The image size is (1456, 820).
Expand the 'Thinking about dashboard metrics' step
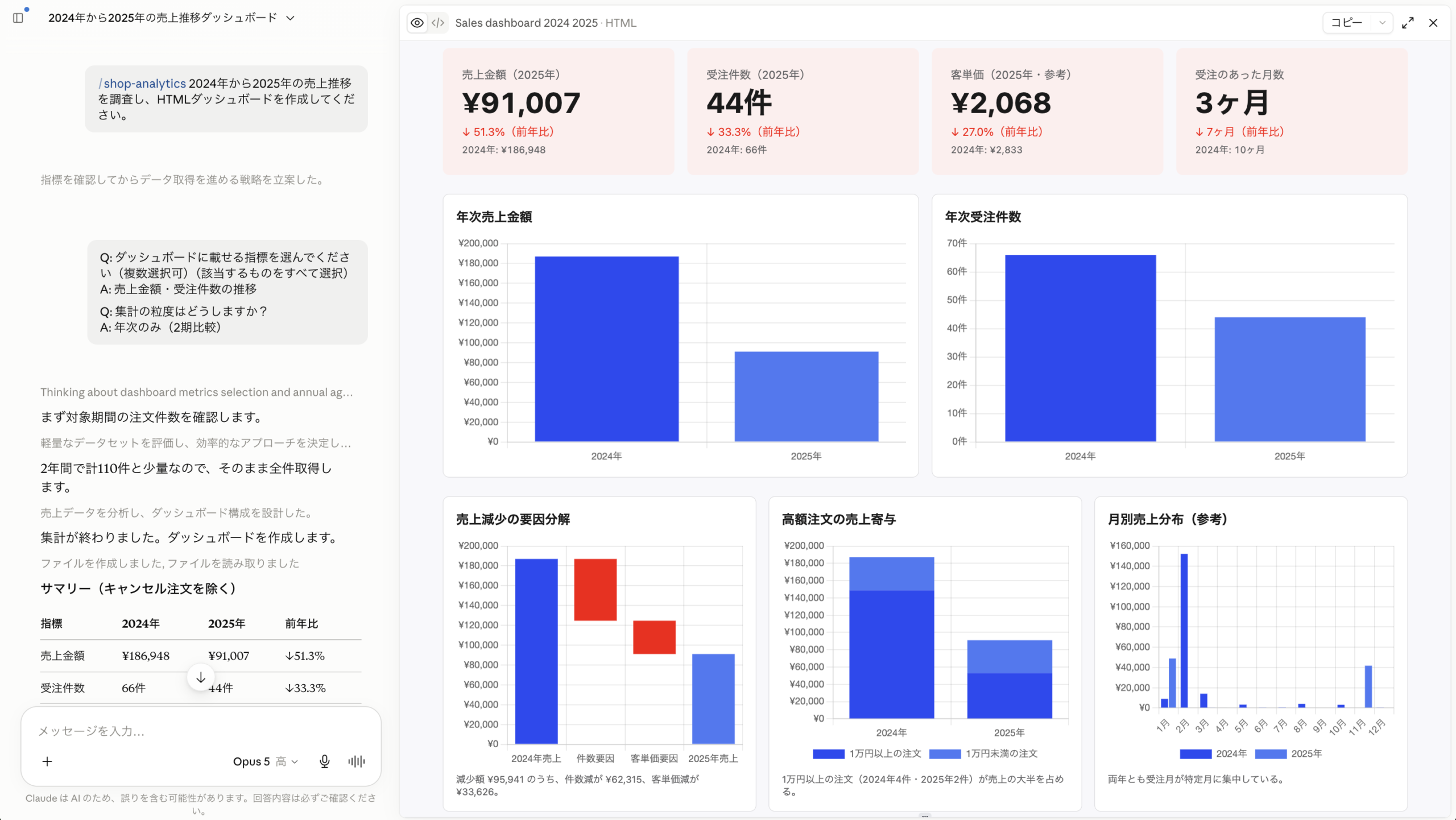coord(197,392)
